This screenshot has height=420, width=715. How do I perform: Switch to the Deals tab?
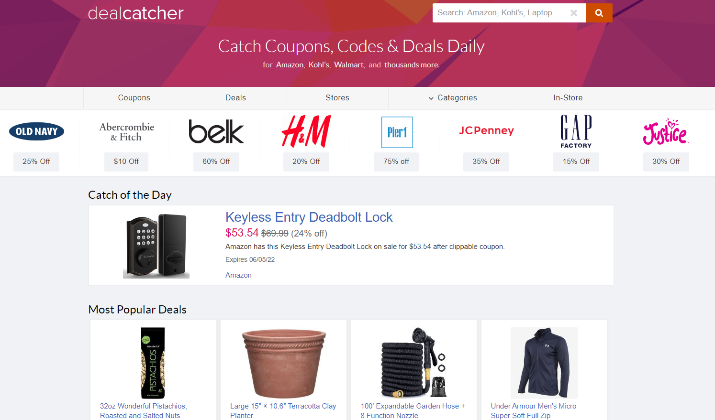pos(236,98)
